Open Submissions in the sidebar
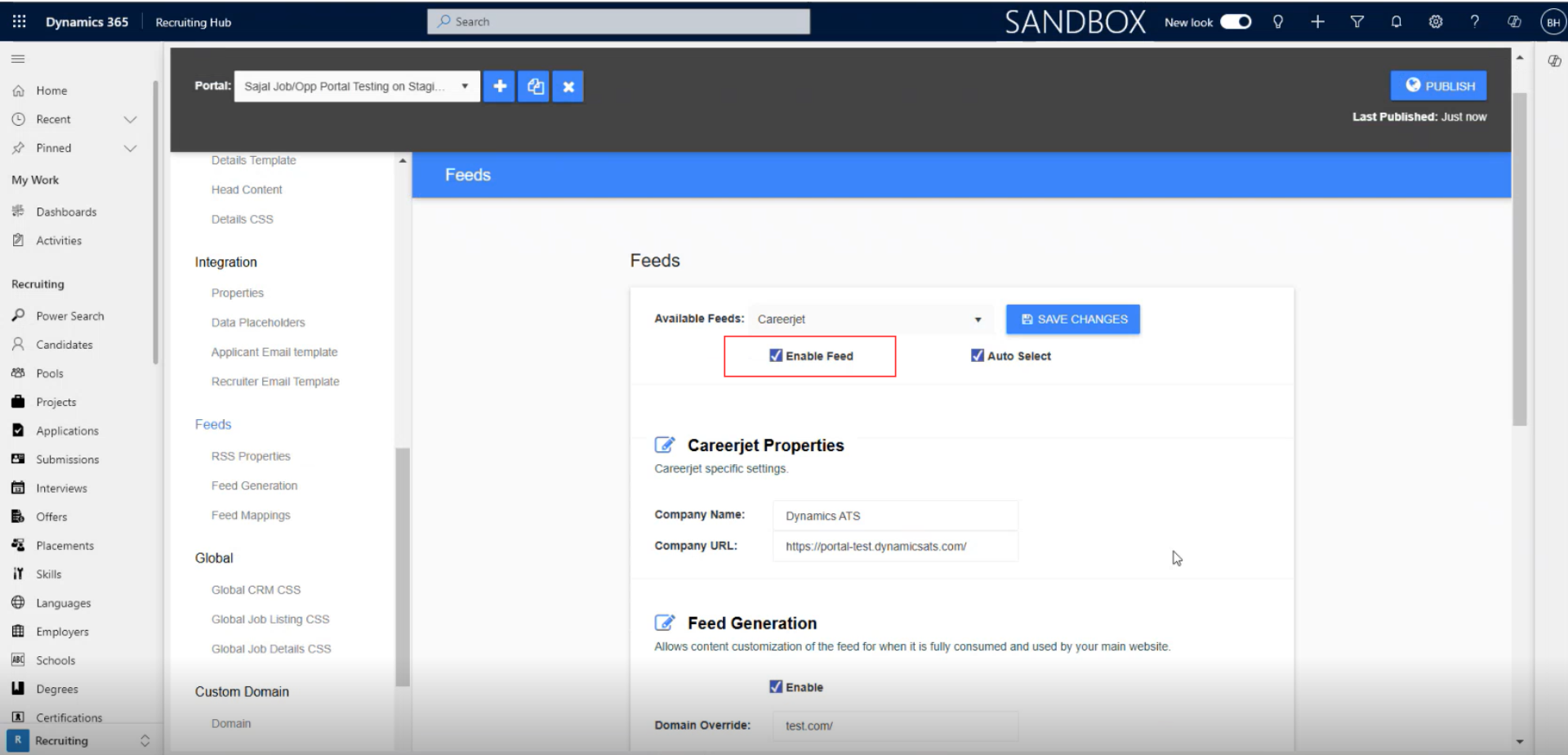 (x=67, y=459)
